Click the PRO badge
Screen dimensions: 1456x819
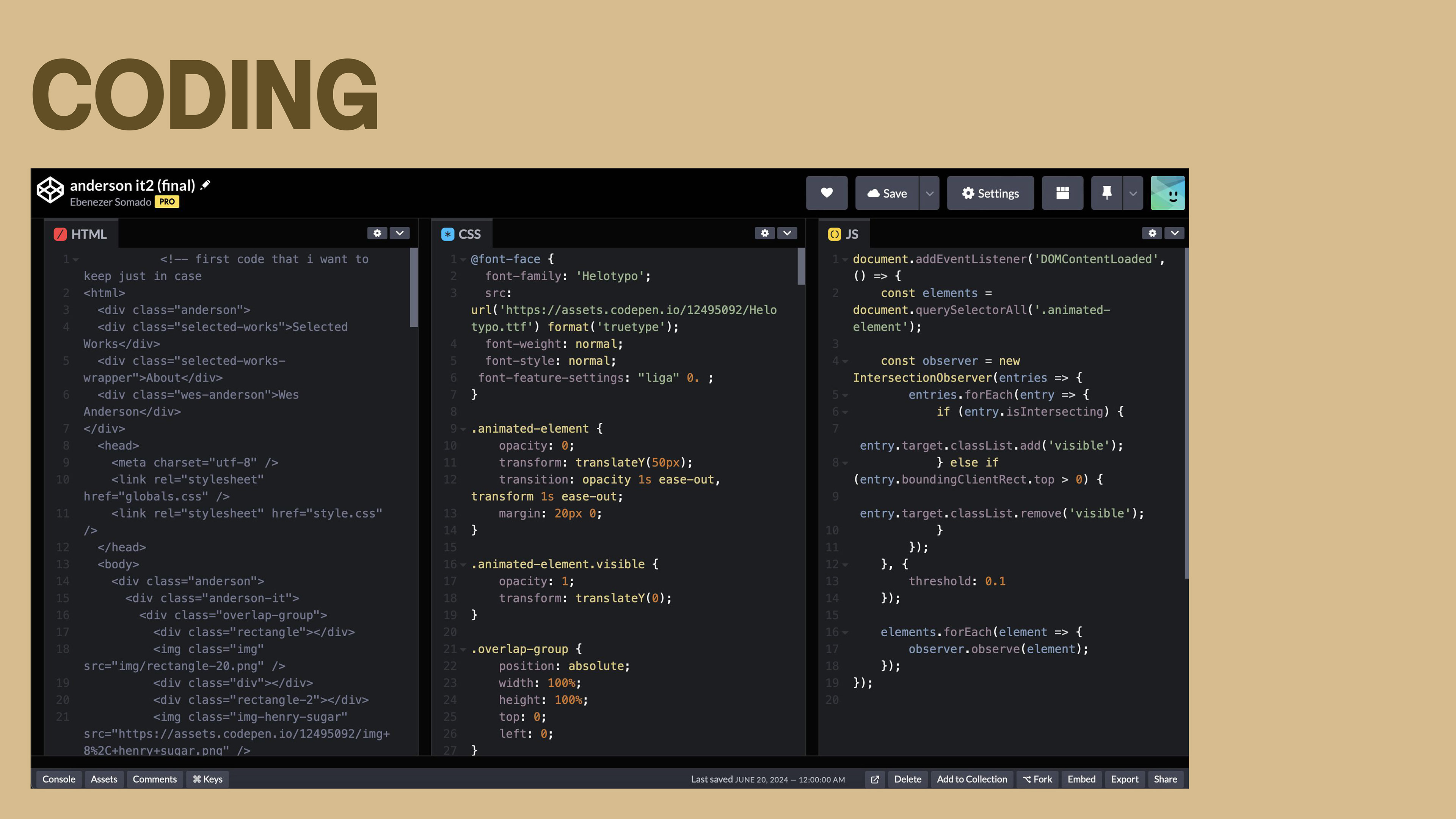[x=167, y=202]
